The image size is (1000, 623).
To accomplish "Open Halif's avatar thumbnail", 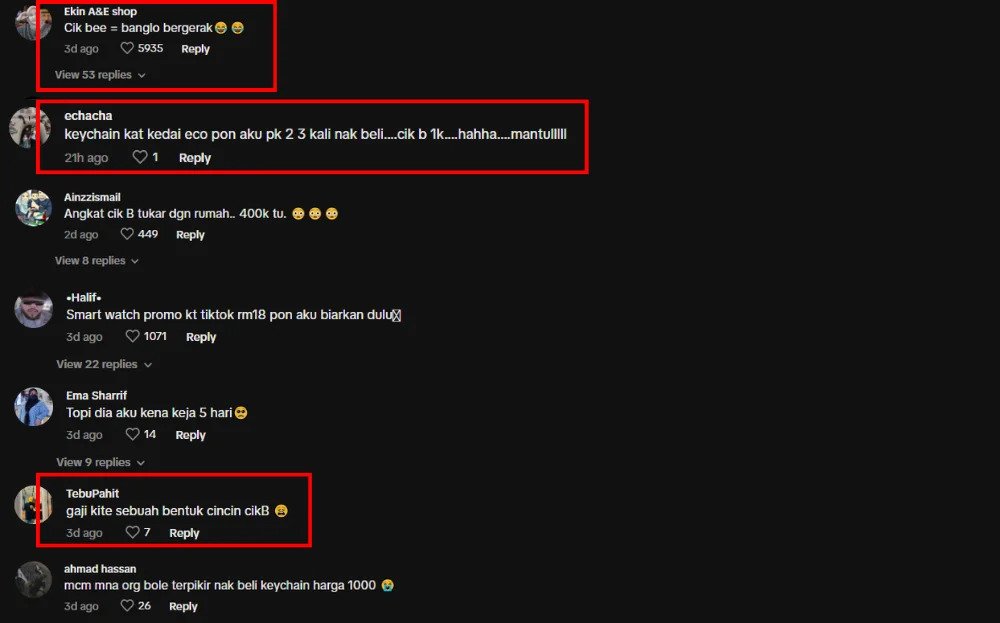I will pyautogui.click(x=34, y=309).
